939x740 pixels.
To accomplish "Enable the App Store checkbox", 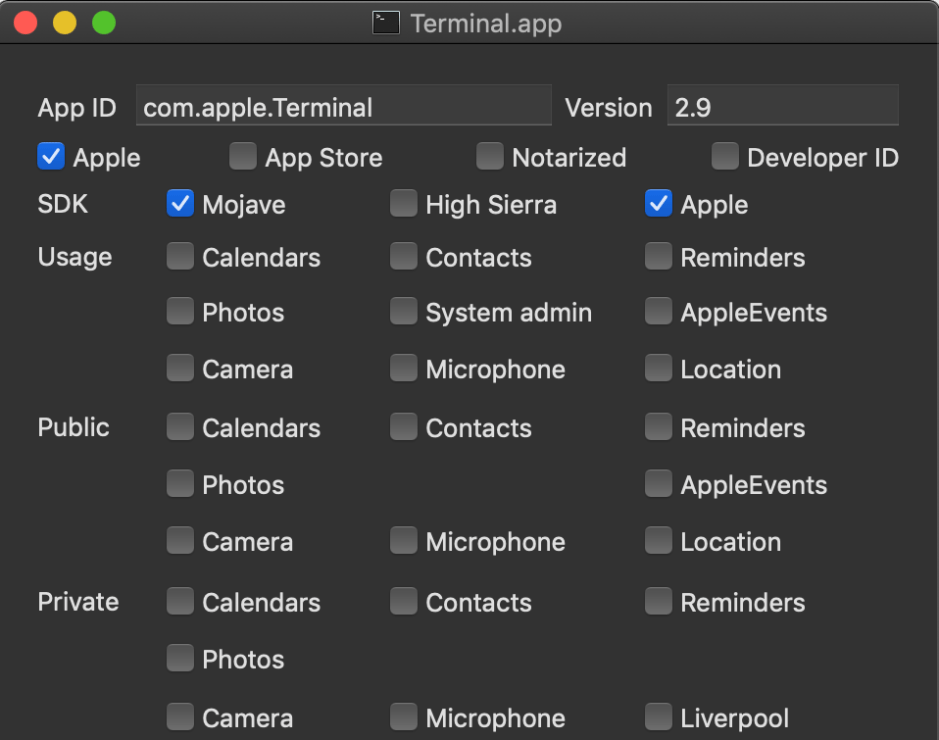I will (x=243, y=157).
